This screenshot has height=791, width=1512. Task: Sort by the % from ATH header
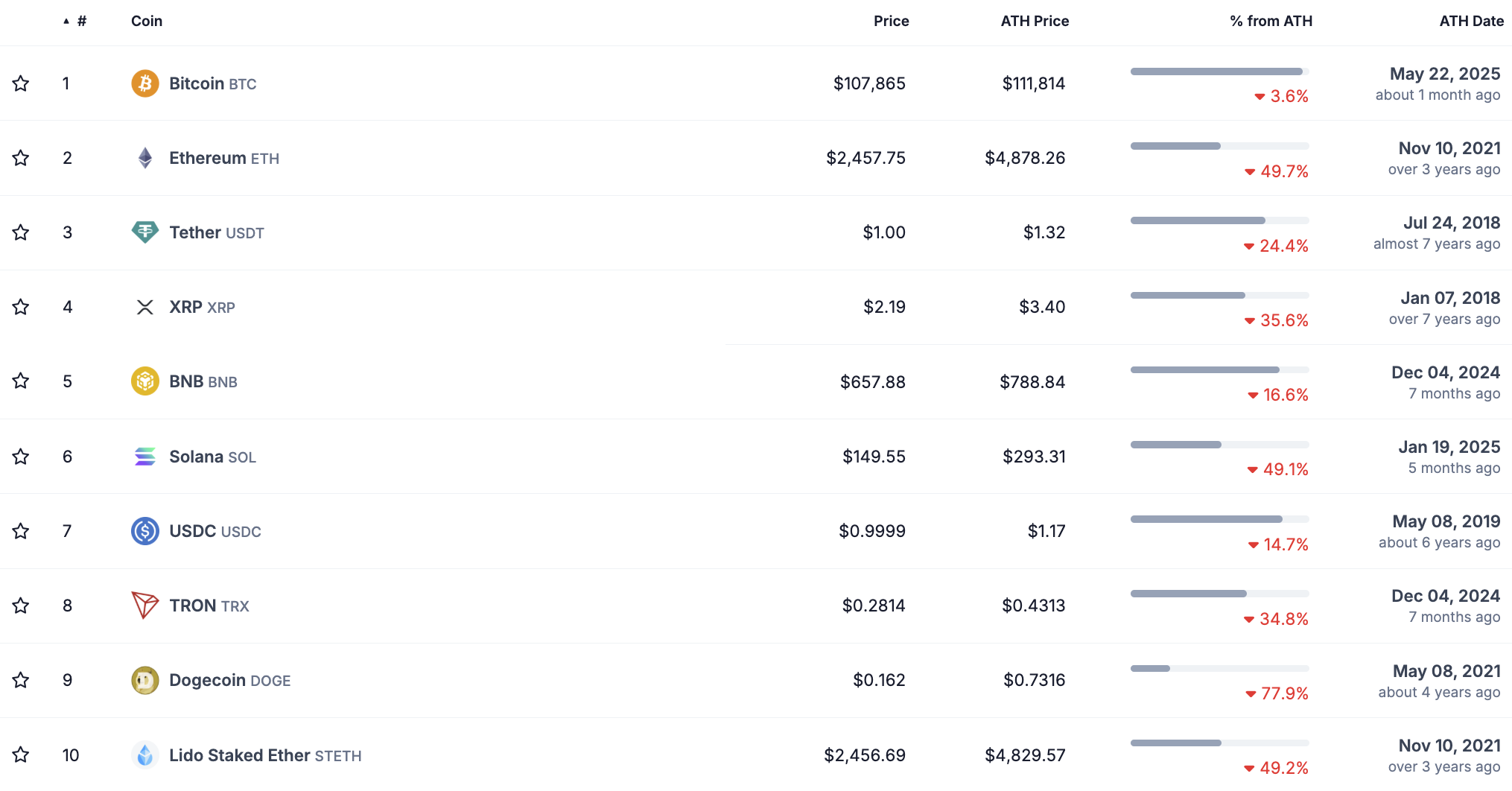pos(1271,21)
